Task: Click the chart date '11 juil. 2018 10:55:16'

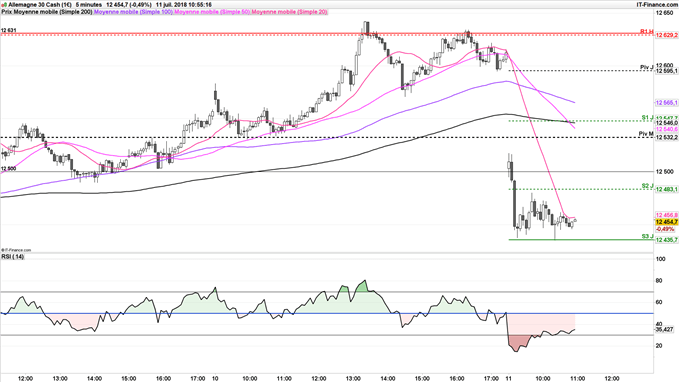Action: point(184,5)
